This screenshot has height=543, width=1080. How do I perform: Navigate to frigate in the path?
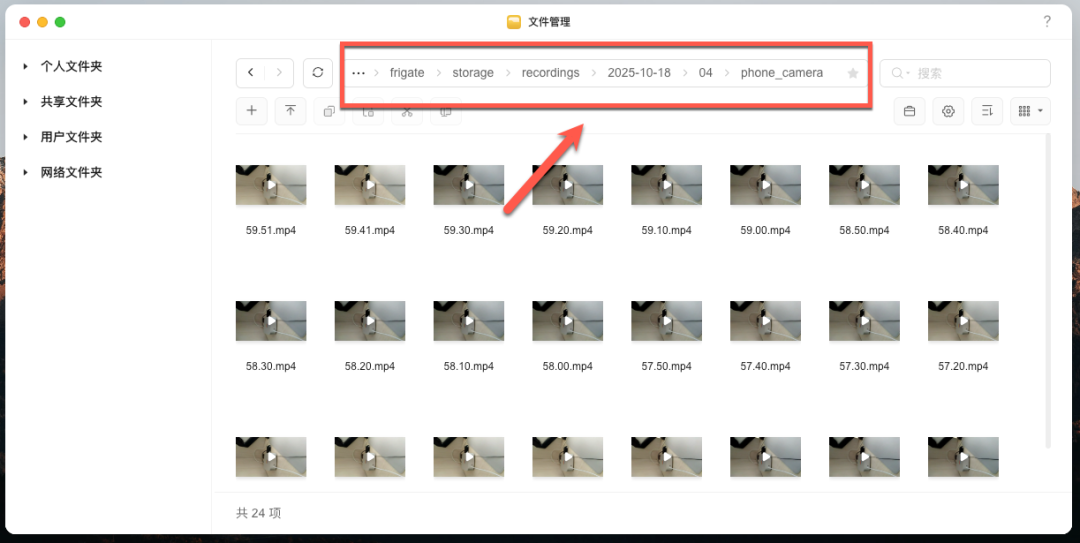(x=407, y=73)
